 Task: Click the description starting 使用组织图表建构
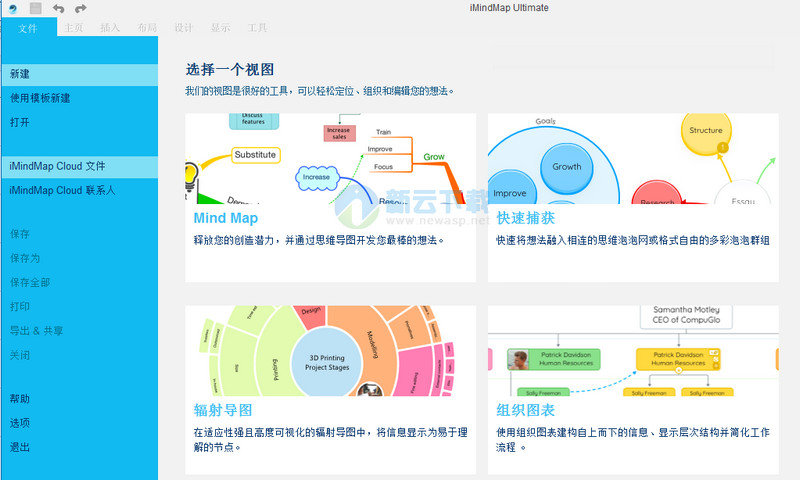(x=633, y=440)
